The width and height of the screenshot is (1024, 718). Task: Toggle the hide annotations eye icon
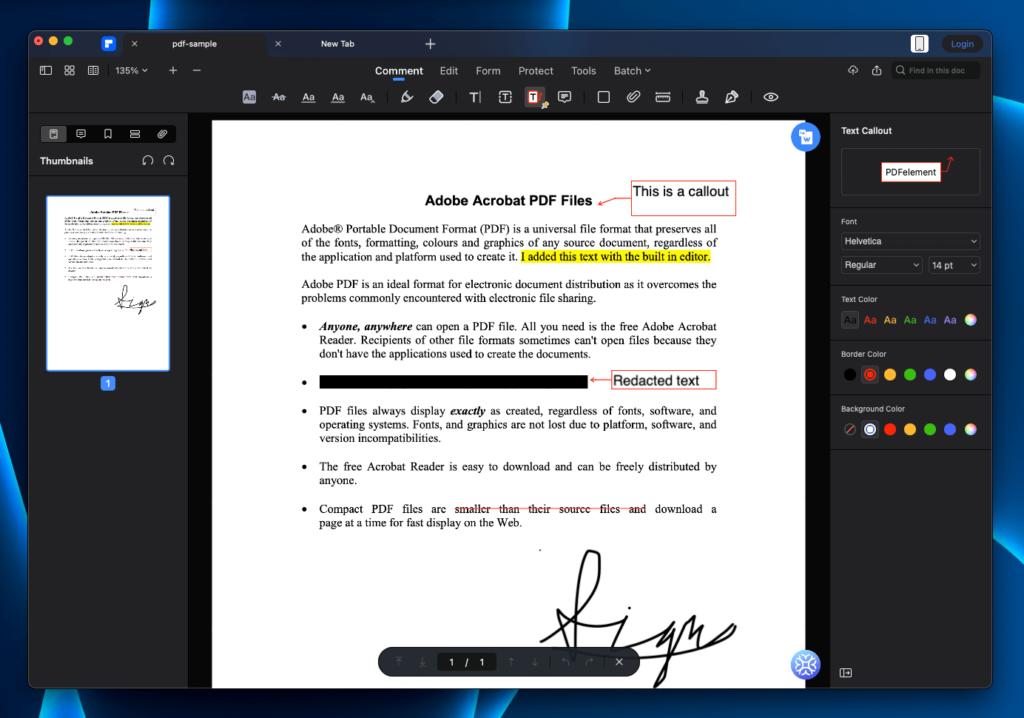(x=771, y=97)
